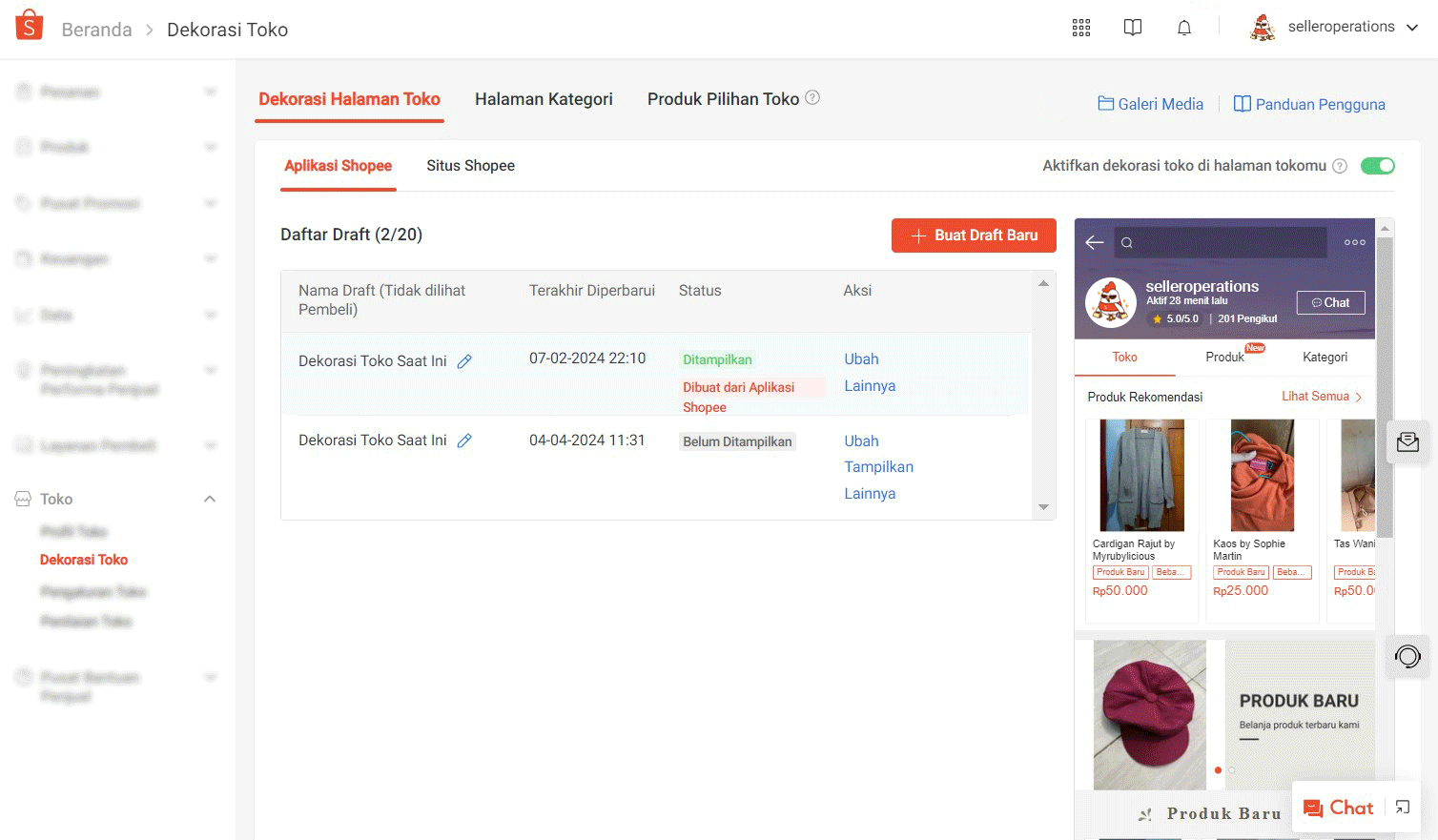Viewport: 1438px width, 840px height.
Task: Click the Cardigan Rajut product thumbnail
Action: pyautogui.click(x=1141, y=475)
